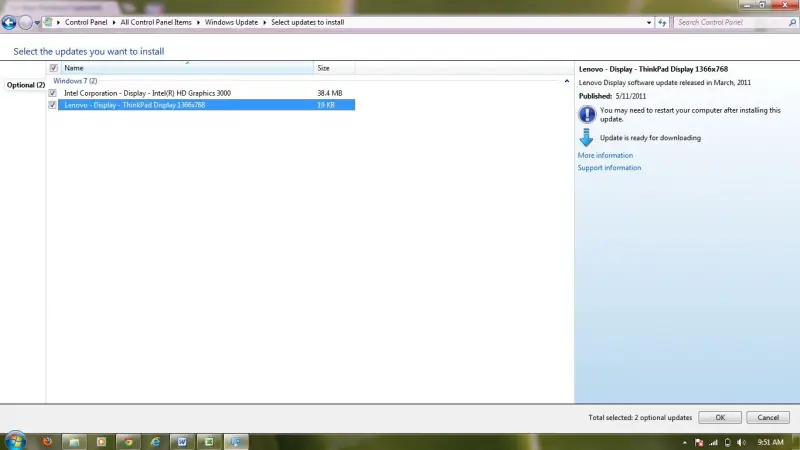The height and width of the screenshot is (450, 800).
Task: Minimize the Windows Update window
Action: tap(747, 5)
